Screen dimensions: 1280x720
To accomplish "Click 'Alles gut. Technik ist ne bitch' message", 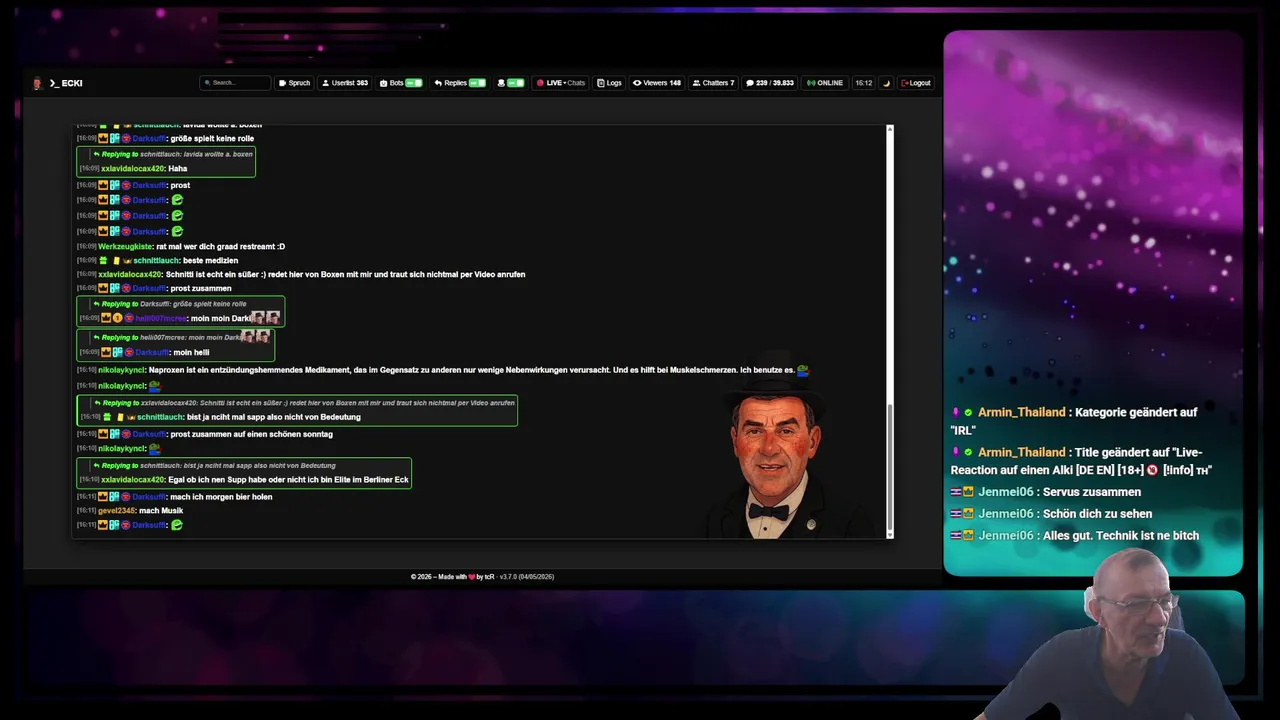I will [1121, 536].
